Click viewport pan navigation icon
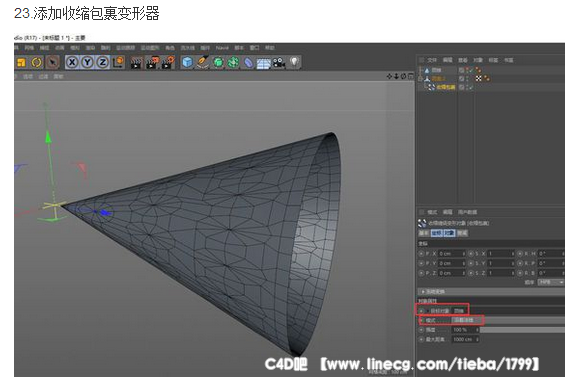The image size is (565, 381). tap(389, 76)
